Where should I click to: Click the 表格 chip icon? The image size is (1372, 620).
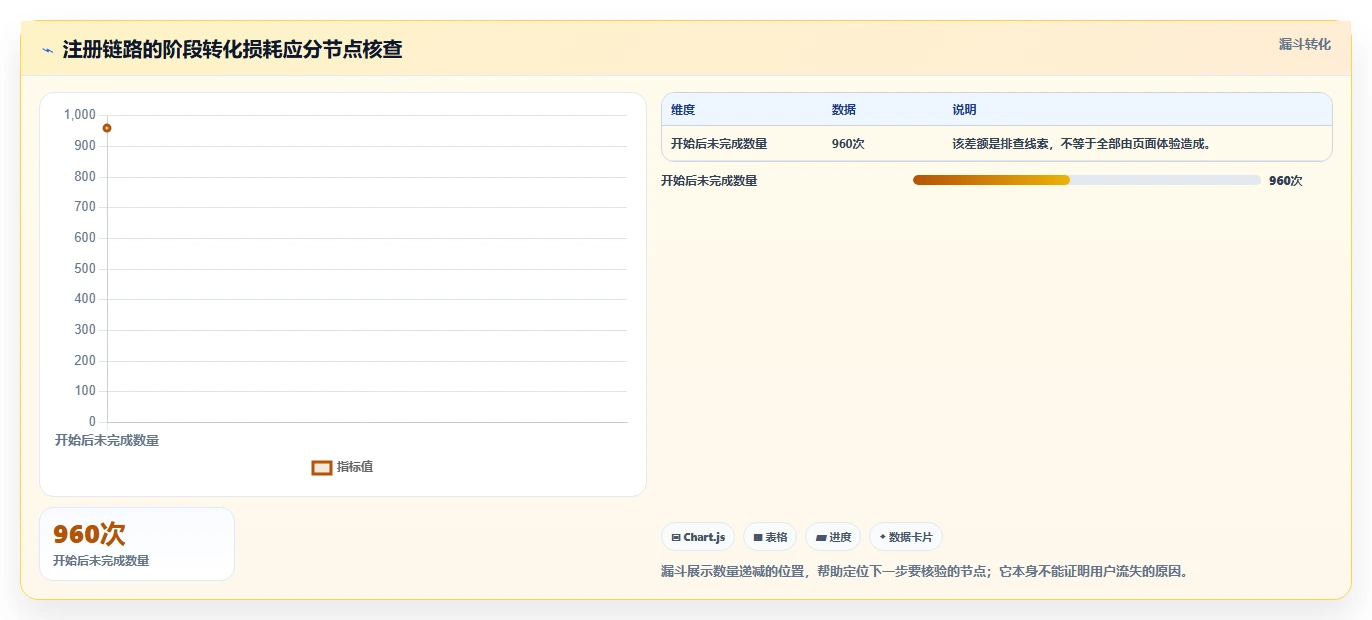pyautogui.click(x=758, y=538)
